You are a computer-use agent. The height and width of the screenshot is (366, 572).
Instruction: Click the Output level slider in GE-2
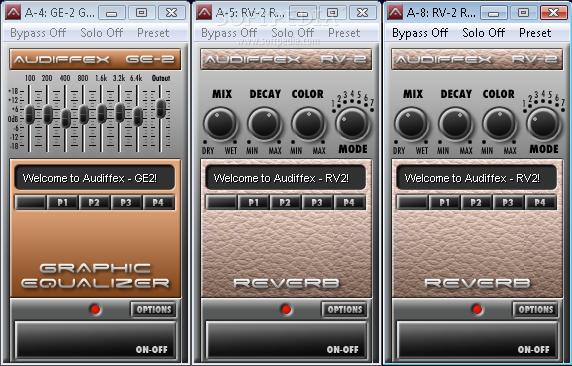click(161, 108)
